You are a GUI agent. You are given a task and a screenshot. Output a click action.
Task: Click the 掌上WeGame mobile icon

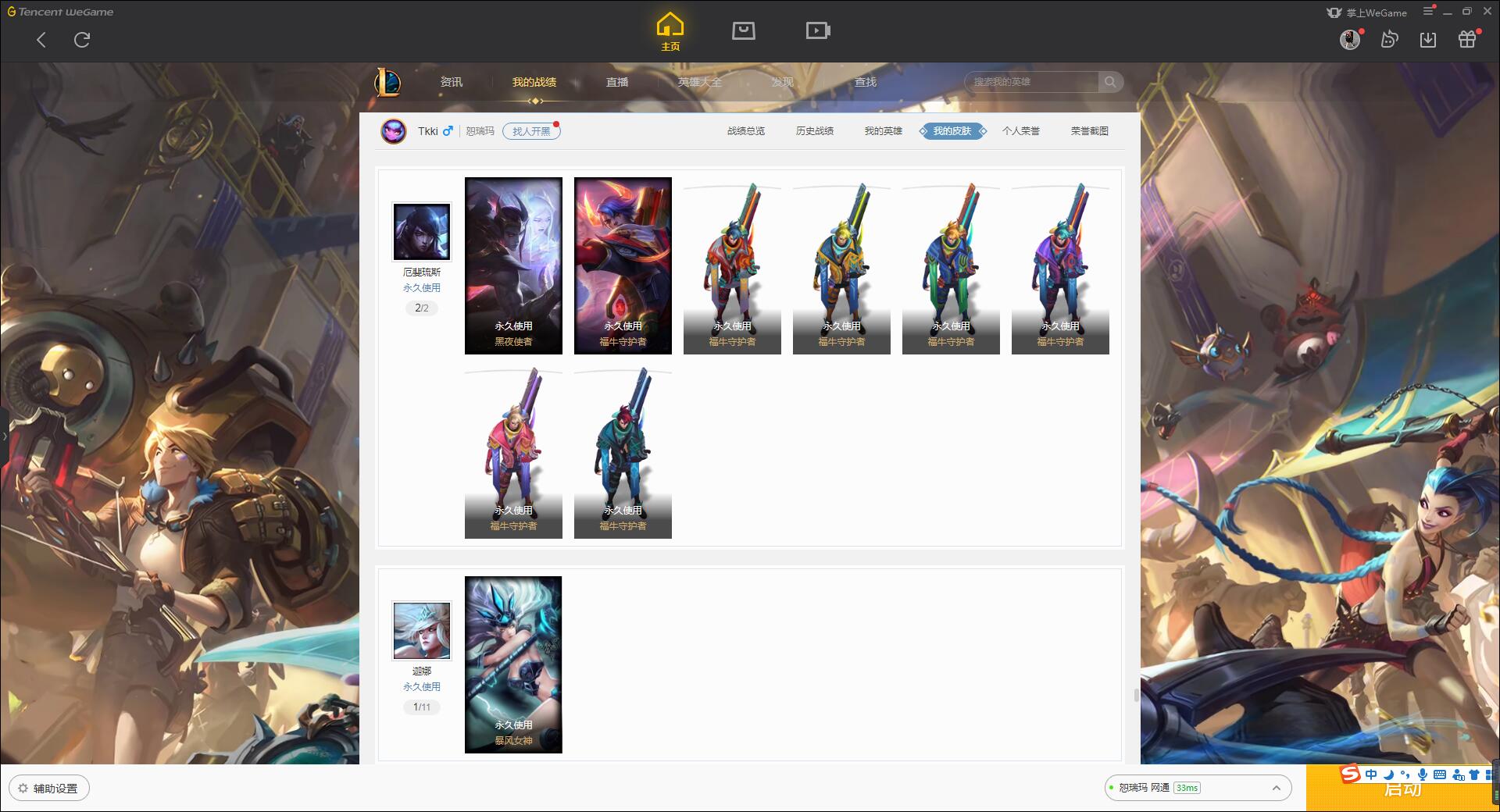point(1334,12)
